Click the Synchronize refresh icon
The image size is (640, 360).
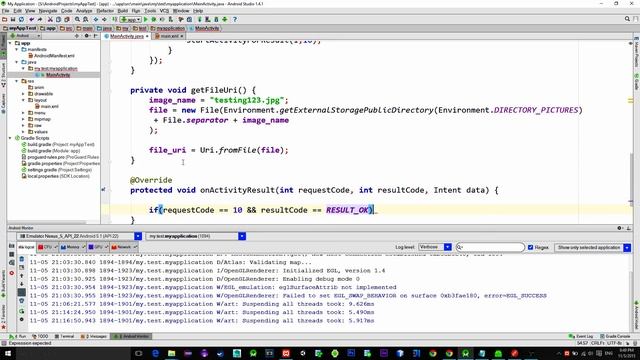(21, 19)
